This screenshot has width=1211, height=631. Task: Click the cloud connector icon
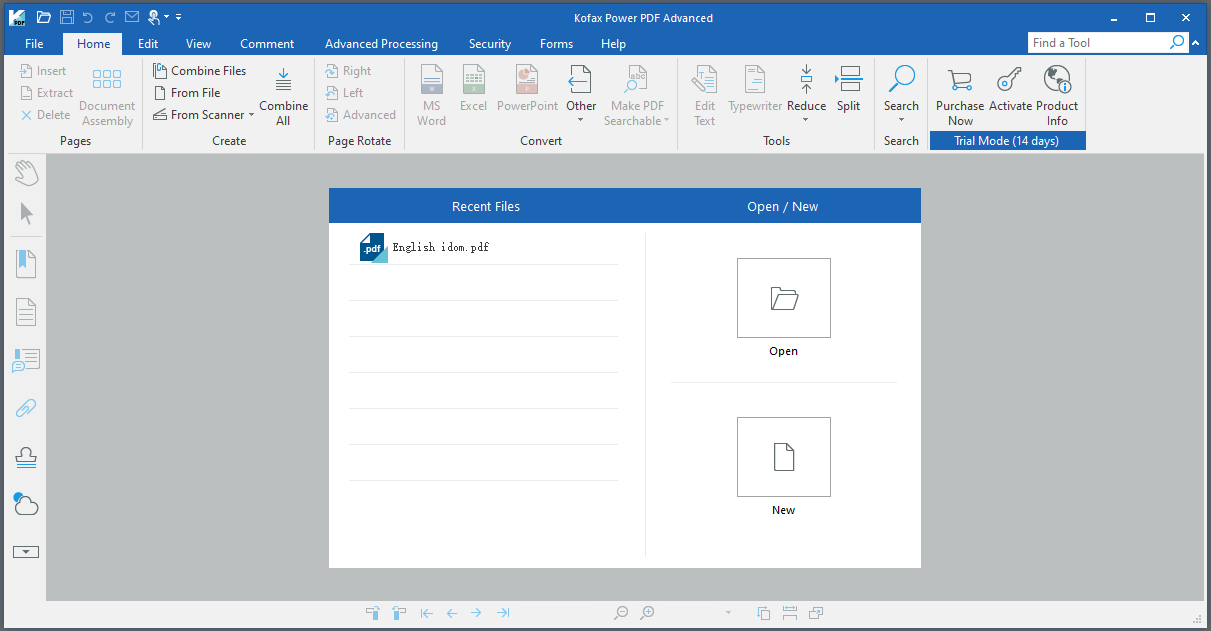[x=26, y=504]
